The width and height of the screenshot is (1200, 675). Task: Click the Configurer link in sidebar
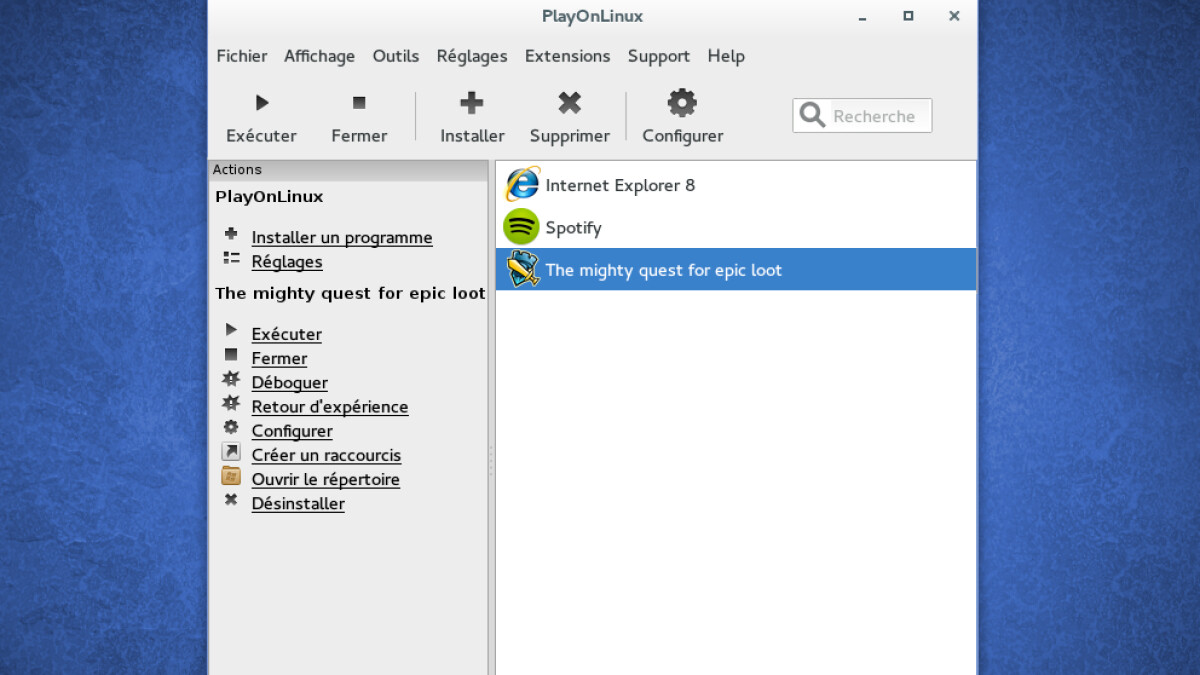pos(292,431)
